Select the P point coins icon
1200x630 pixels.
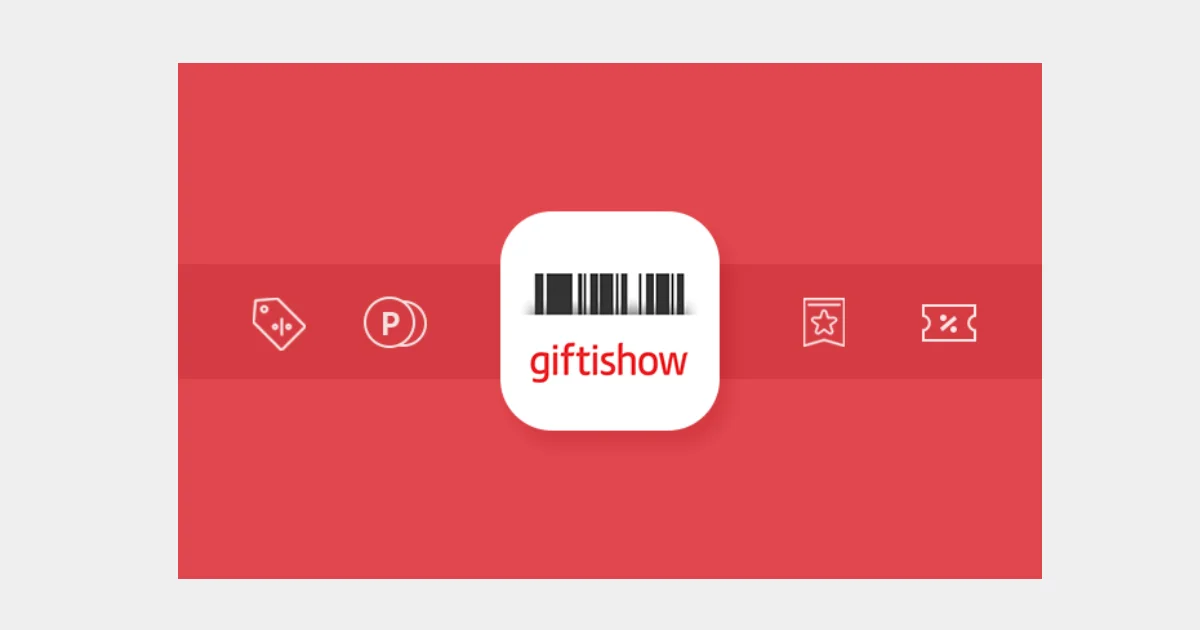pos(395,323)
